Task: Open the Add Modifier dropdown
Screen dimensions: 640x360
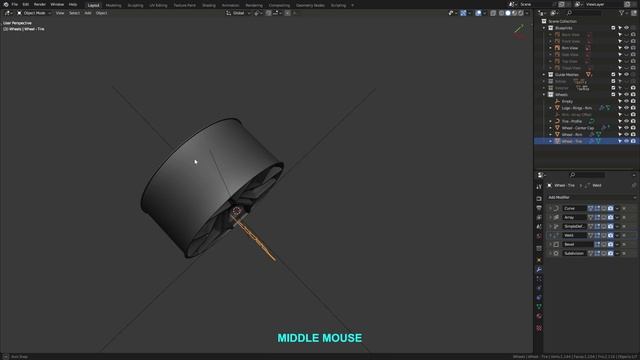Action: pyautogui.click(x=591, y=198)
